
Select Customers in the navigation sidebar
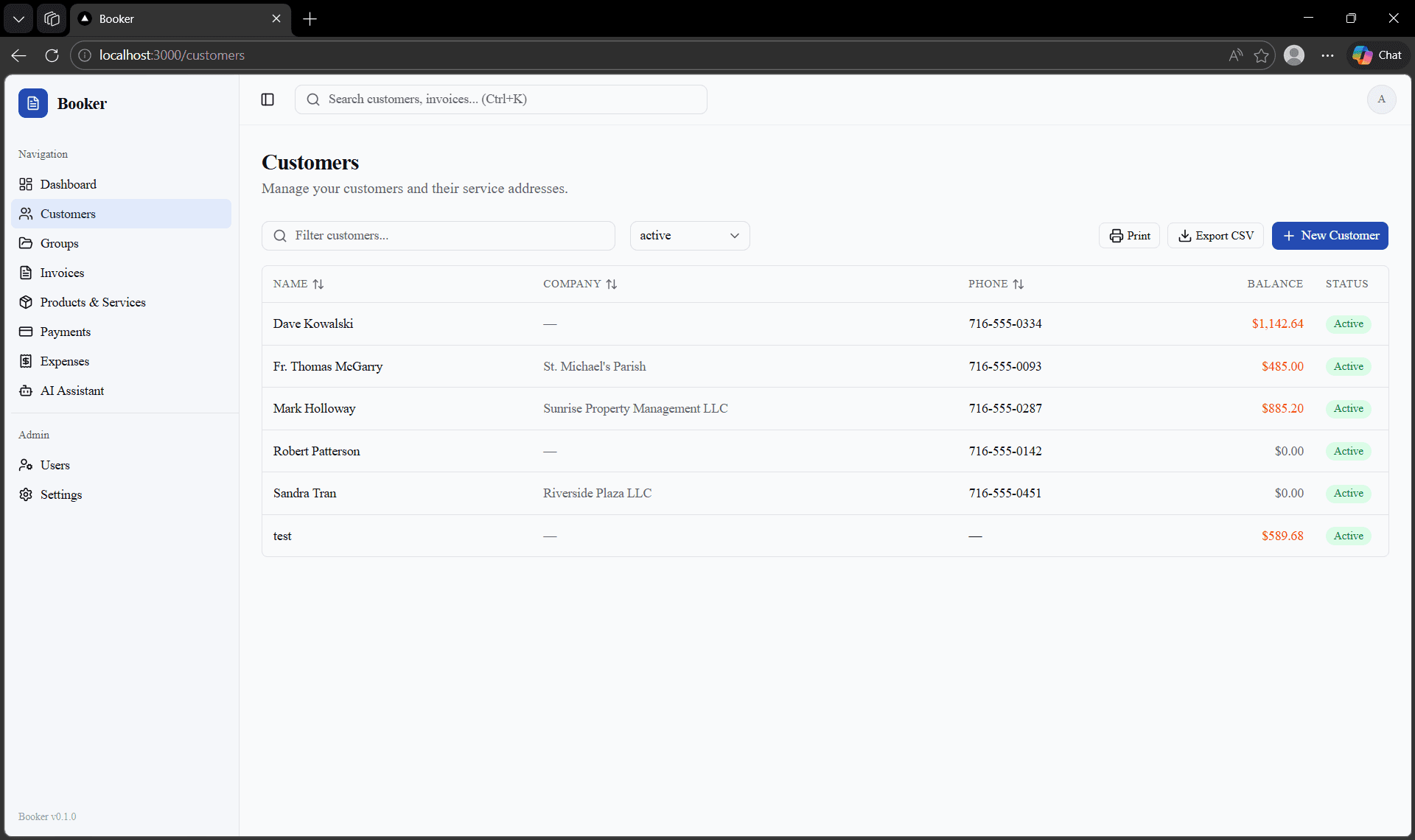coord(68,214)
